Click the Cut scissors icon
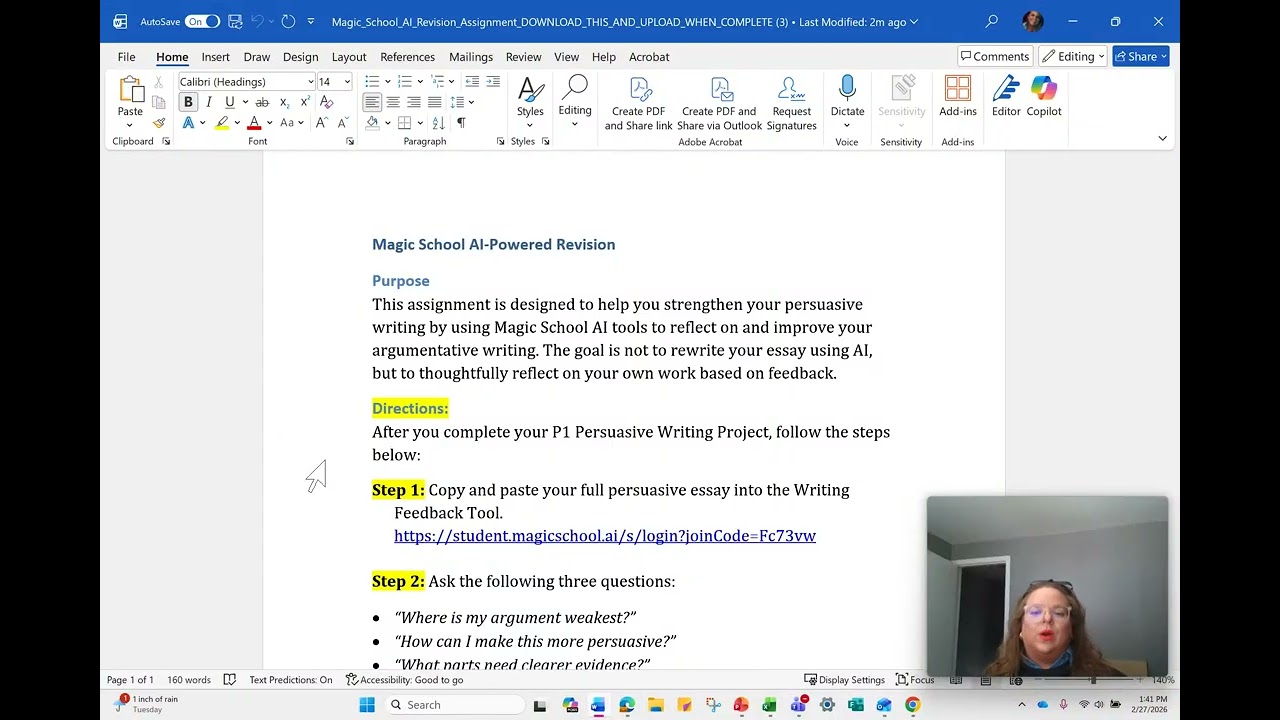The height and width of the screenshot is (720, 1280). pyautogui.click(x=158, y=82)
